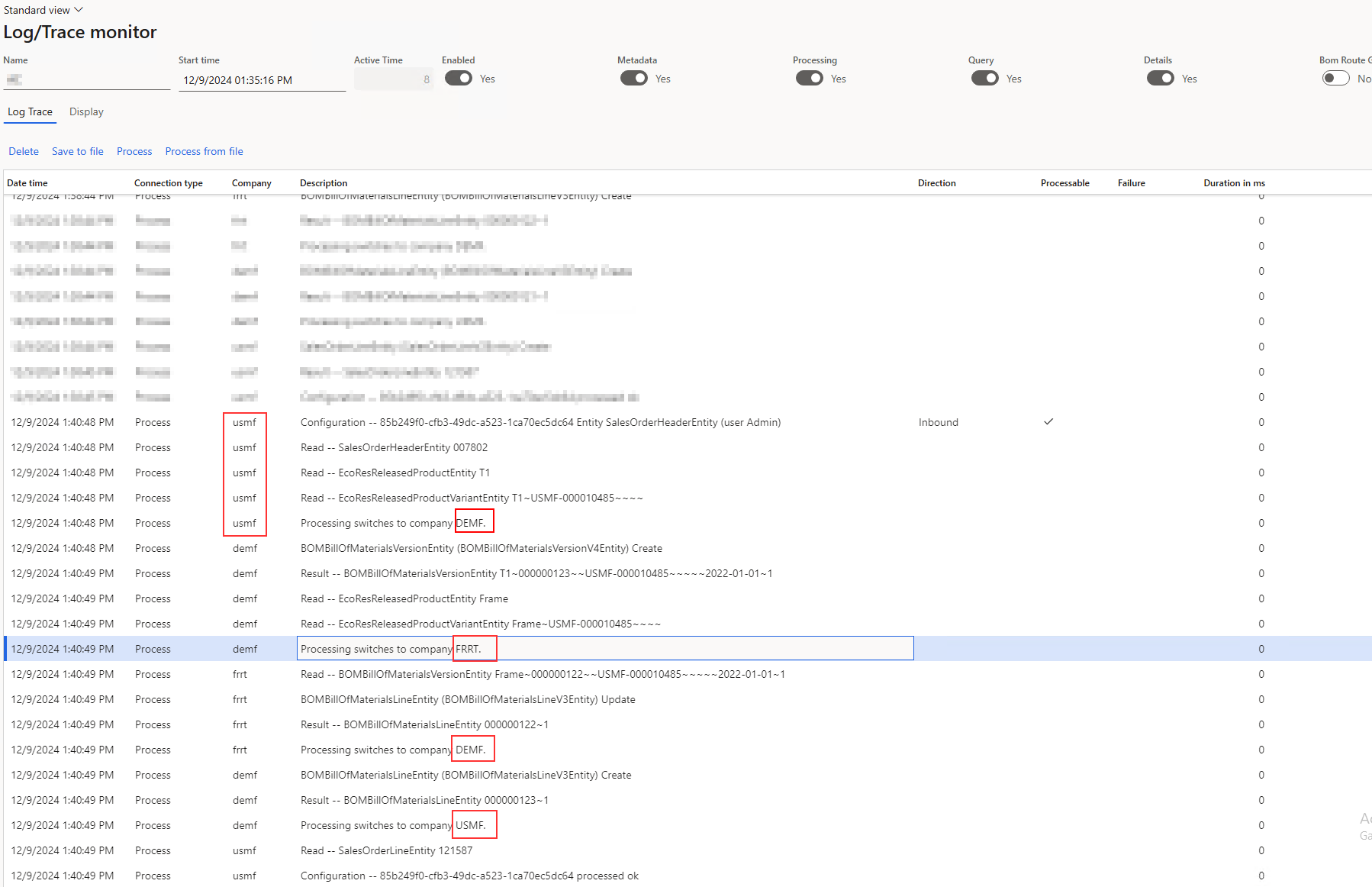Click the Failure column header

[x=1132, y=183]
